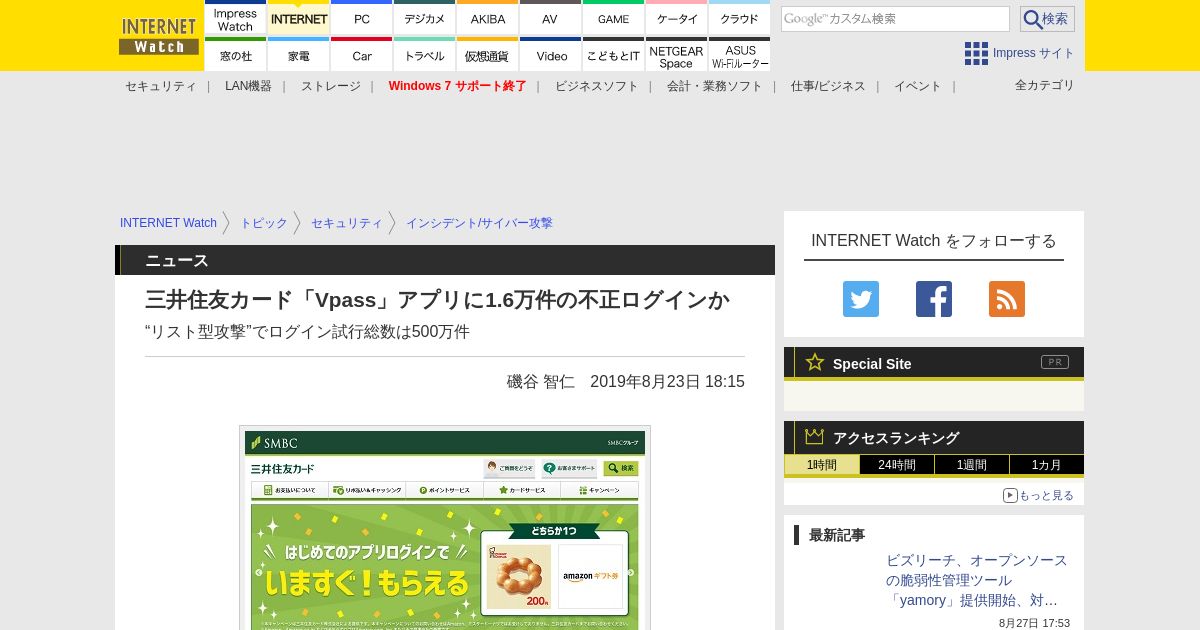Click the Google custom search field
The height and width of the screenshot is (630, 1200).
(895, 19)
